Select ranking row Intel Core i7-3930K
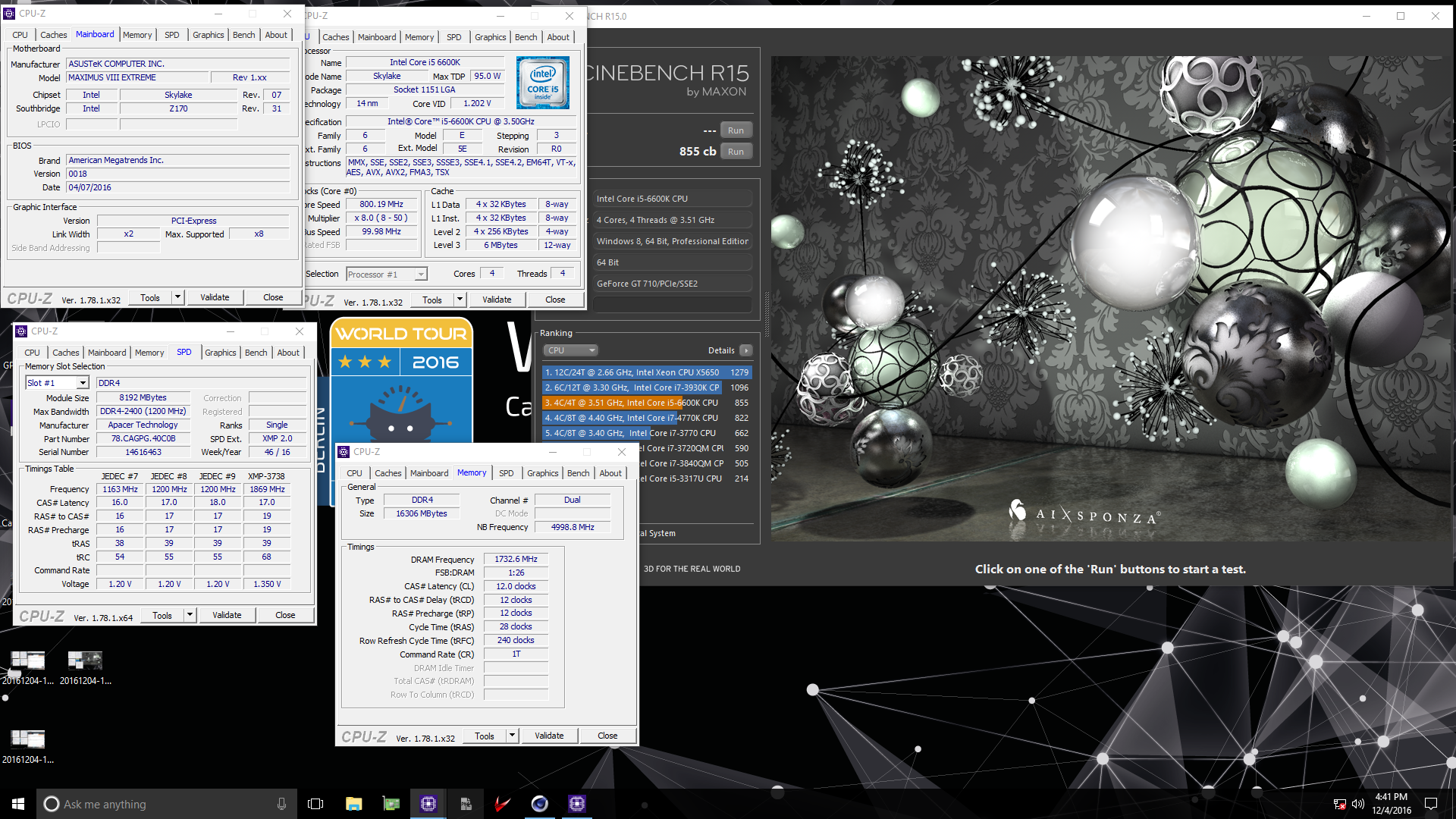The height and width of the screenshot is (819, 1456). pos(647,388)
